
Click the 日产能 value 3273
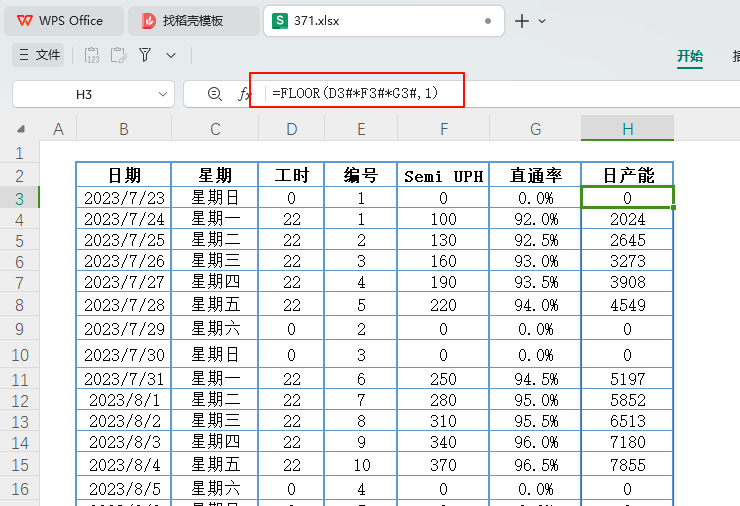coord(627,261)
